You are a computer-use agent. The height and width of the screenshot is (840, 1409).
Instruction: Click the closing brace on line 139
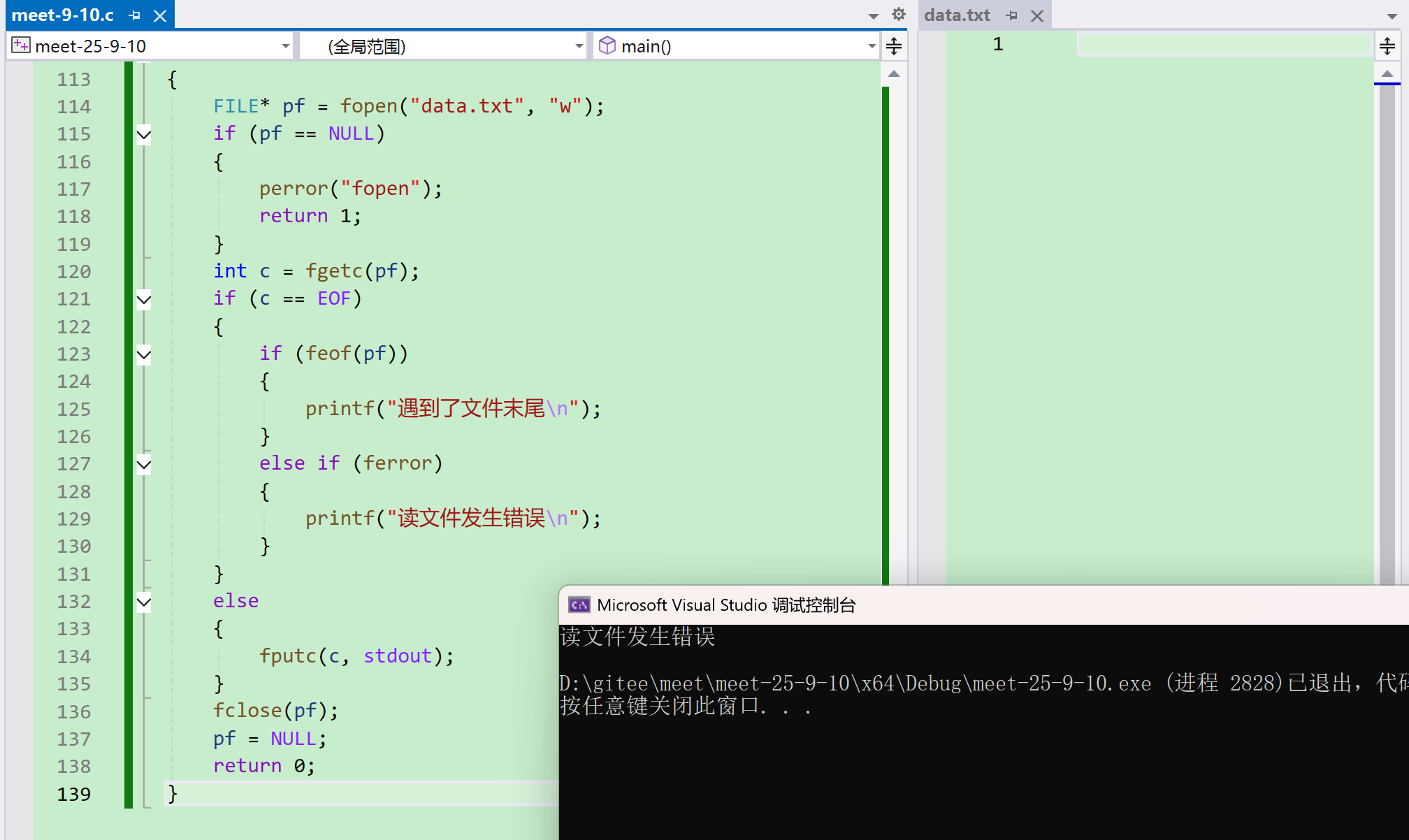click(x=172, y=794)
